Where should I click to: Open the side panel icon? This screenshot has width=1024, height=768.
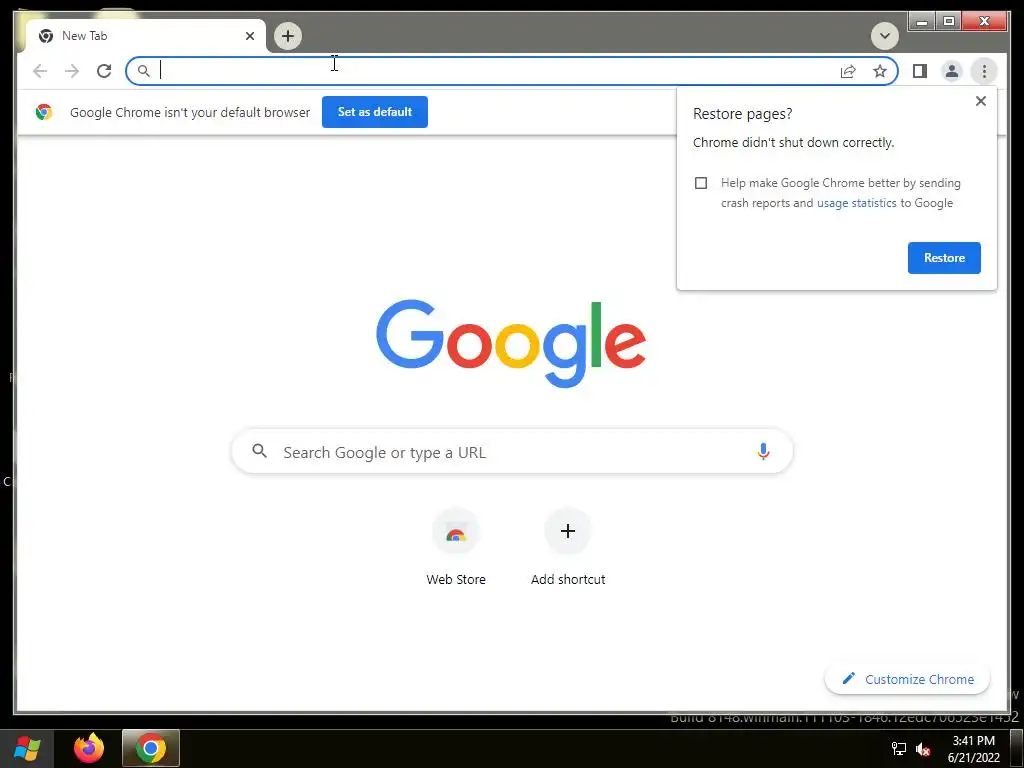click(x=920, y=71)
